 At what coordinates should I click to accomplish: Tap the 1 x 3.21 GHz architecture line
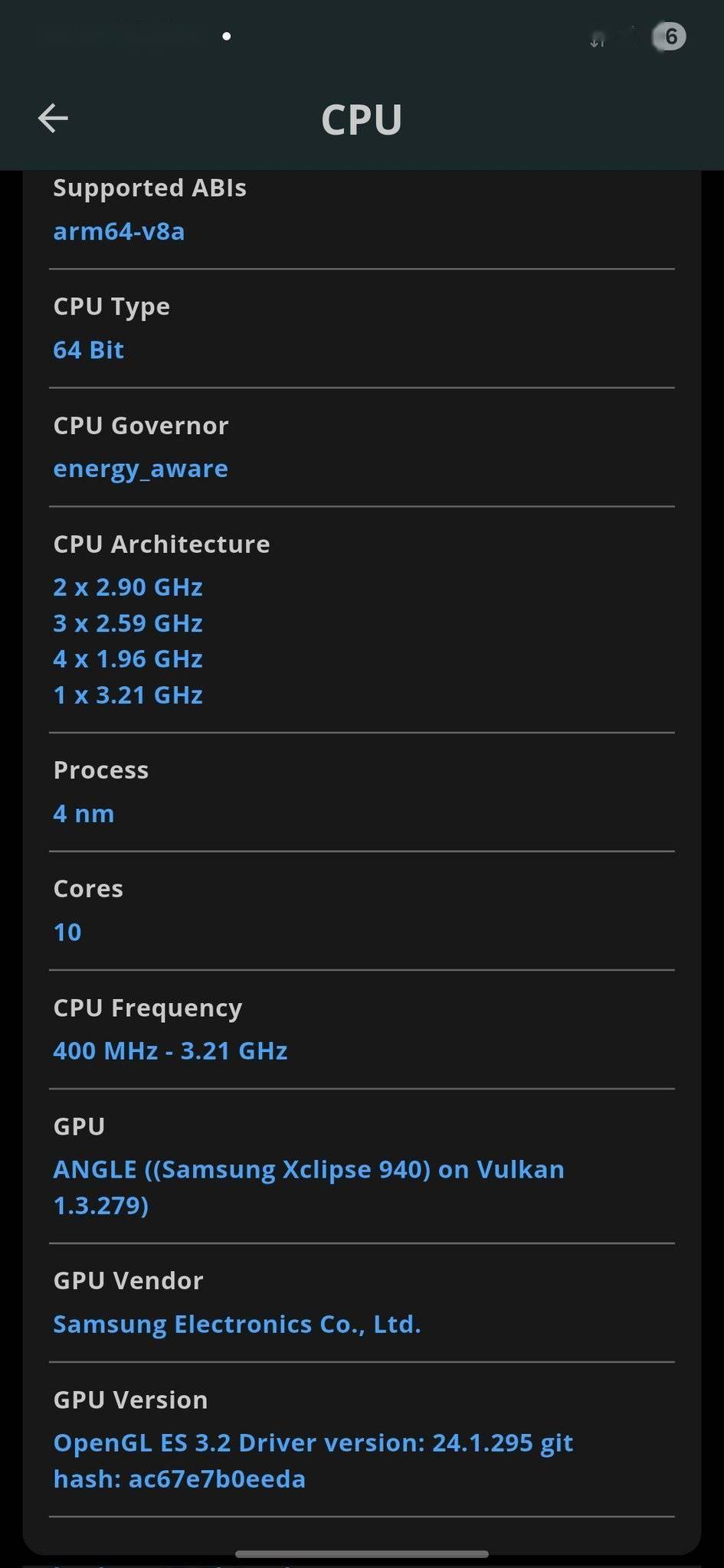point(128,694)
